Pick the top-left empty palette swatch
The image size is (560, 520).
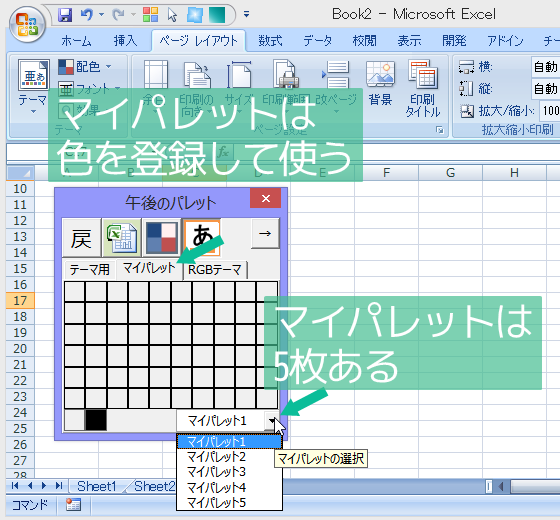pyautogui.click(x=75, y=291)
